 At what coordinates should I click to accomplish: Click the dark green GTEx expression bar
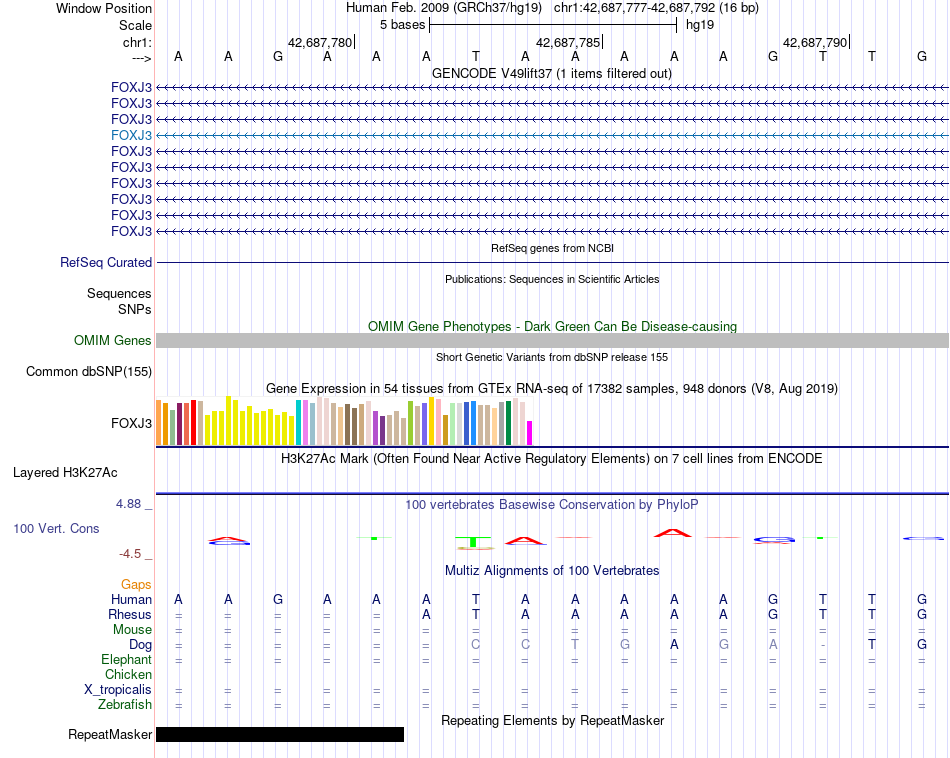pos(508,424)
